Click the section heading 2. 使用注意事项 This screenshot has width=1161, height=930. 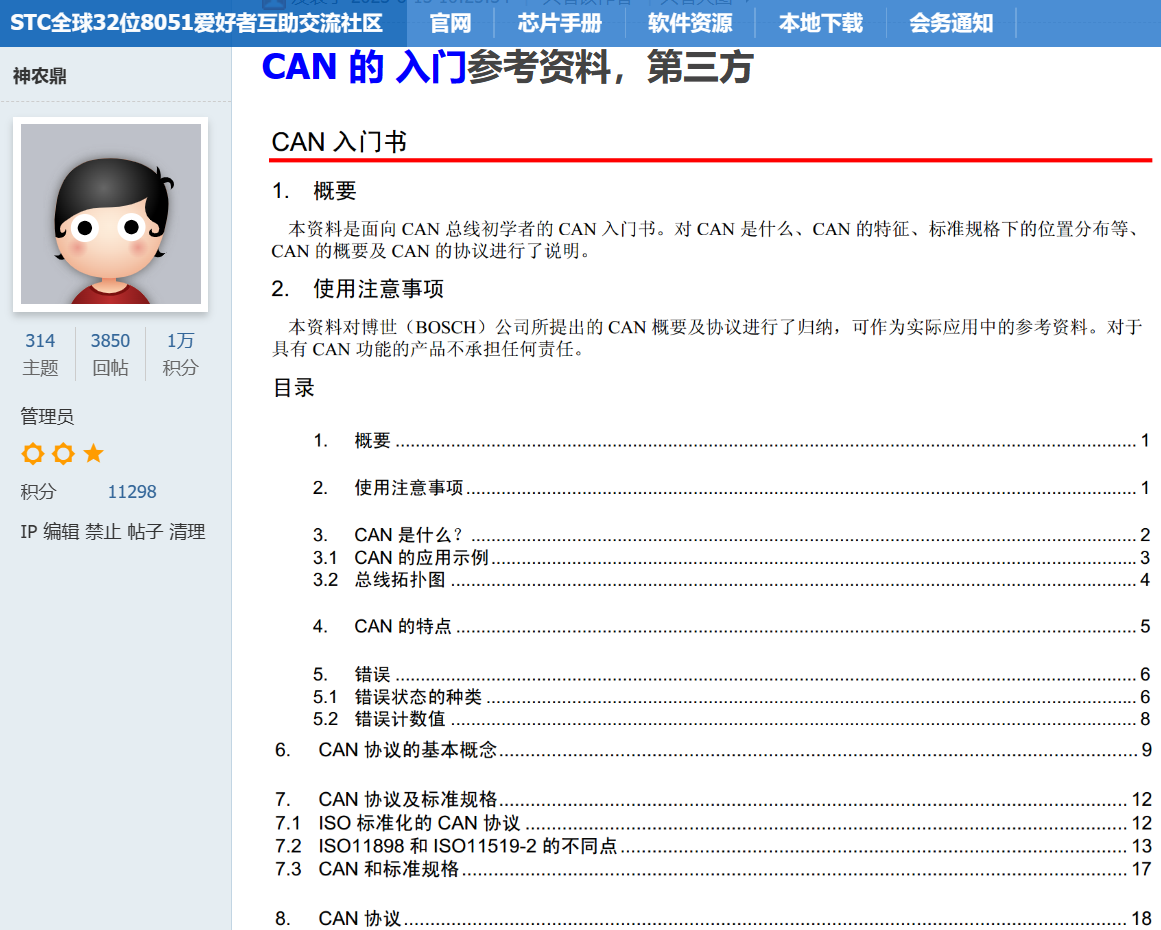tap(358, 288)
